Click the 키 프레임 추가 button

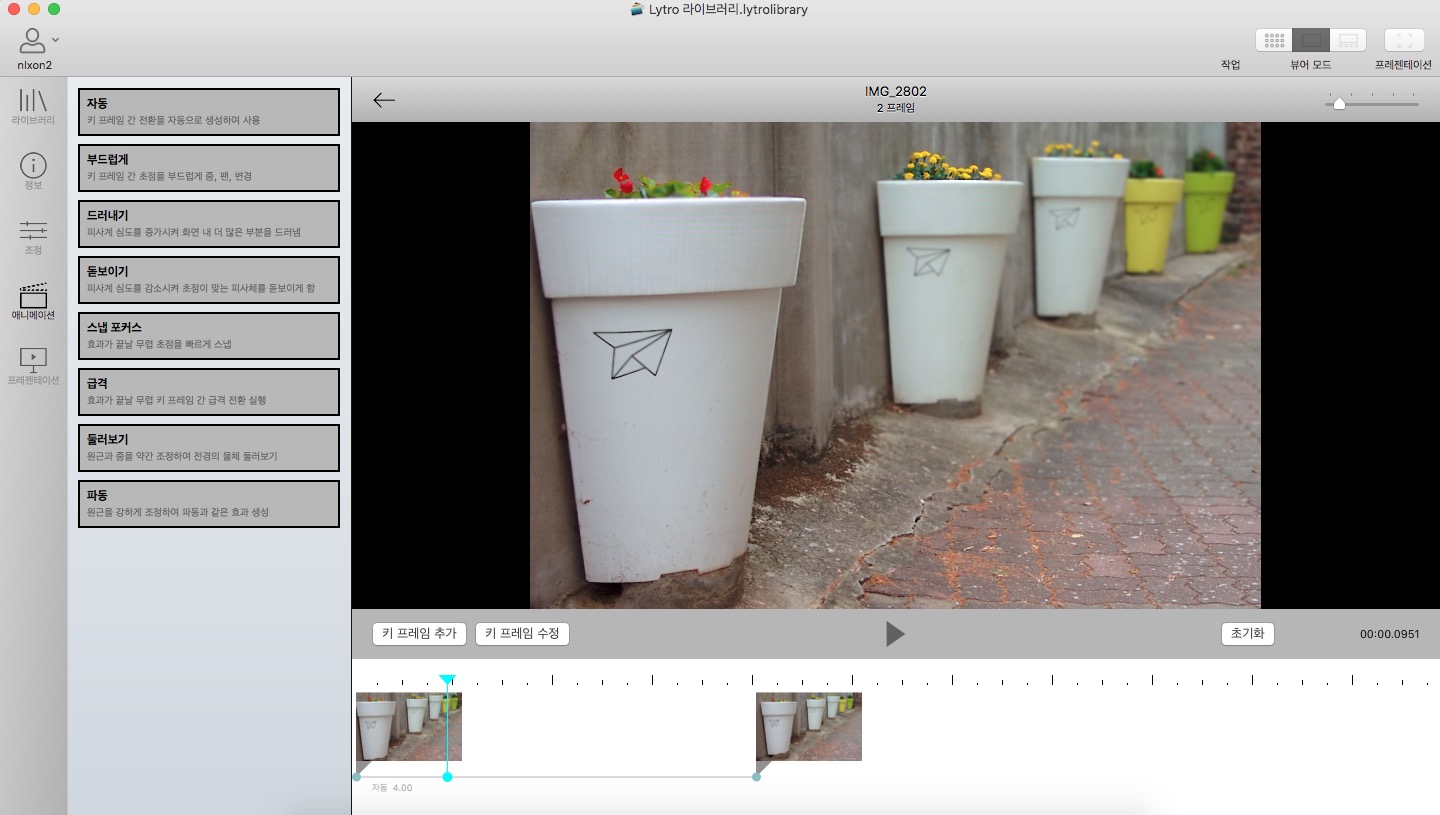click(x=419, y=634)
